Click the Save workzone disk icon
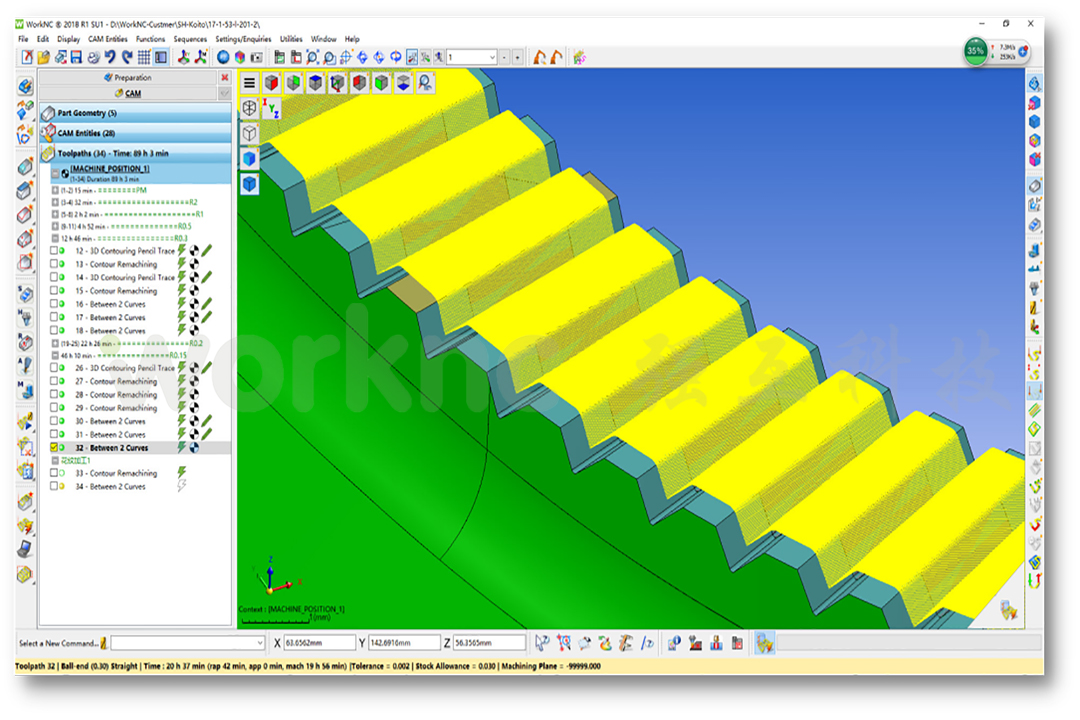Viewport: 1080px width, 720px height. [x=76, y=57]
